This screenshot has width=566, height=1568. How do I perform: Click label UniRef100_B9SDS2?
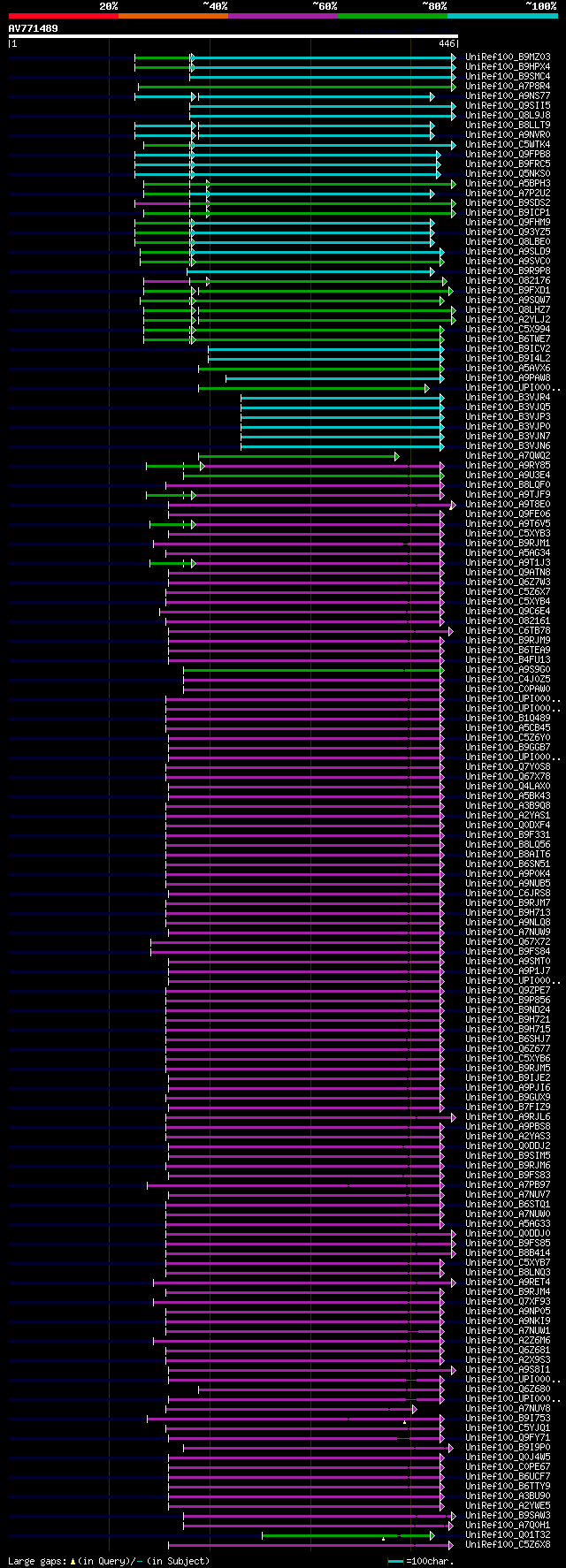508,203
